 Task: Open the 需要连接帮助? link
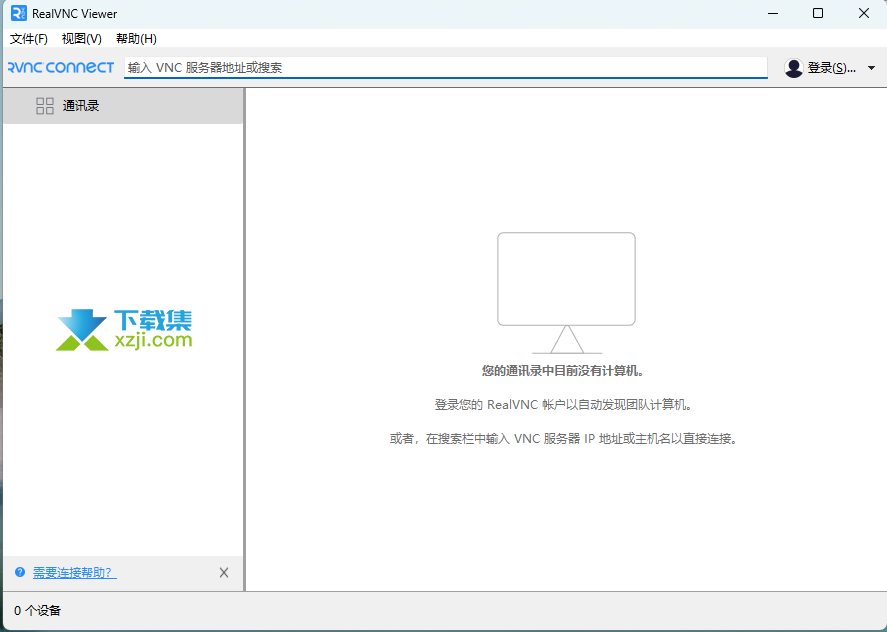click(x=75, y=573)
